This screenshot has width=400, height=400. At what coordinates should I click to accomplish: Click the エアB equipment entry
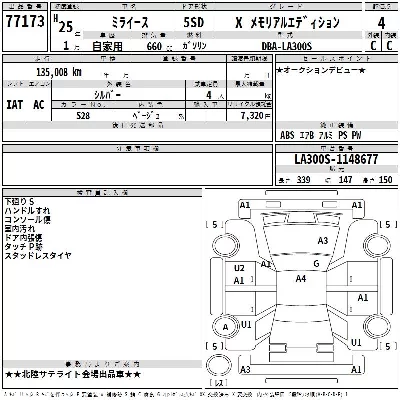tap(306, 135)
